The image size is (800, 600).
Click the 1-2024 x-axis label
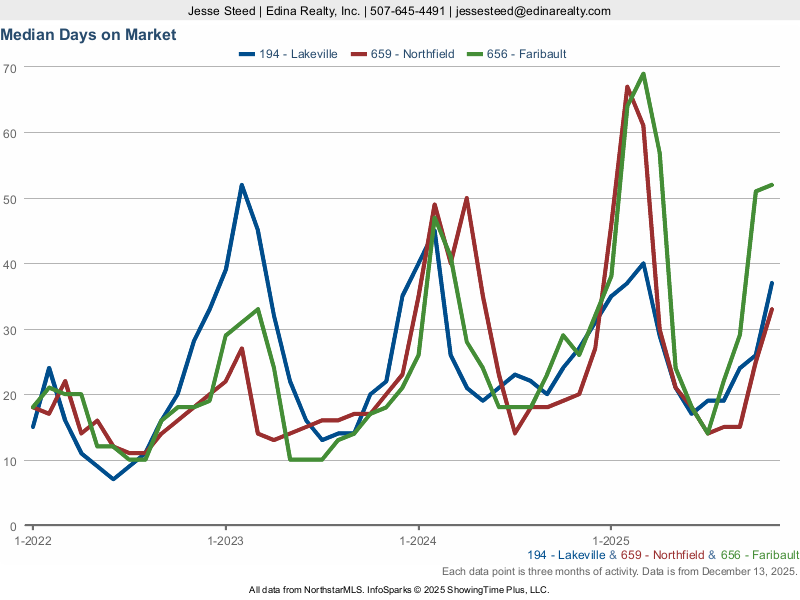(418, 541)
